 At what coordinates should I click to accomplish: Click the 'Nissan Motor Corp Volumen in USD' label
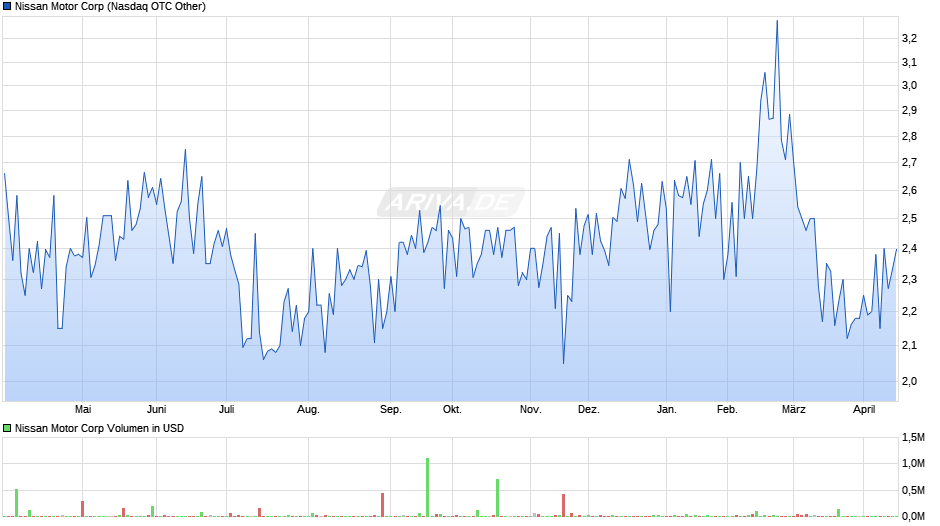tap(100, 428)
